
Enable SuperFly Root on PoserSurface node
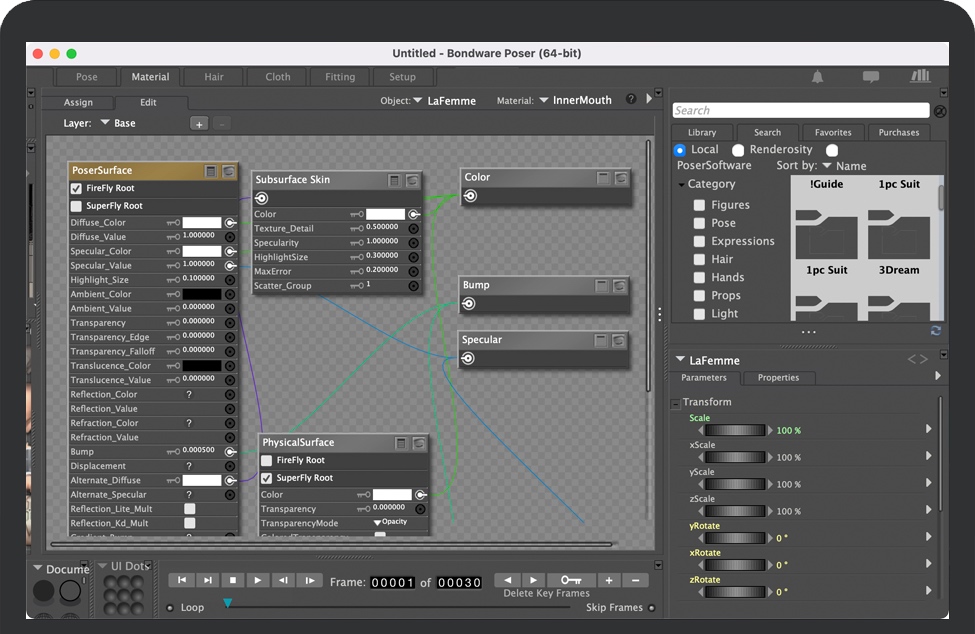click(77, 206)
